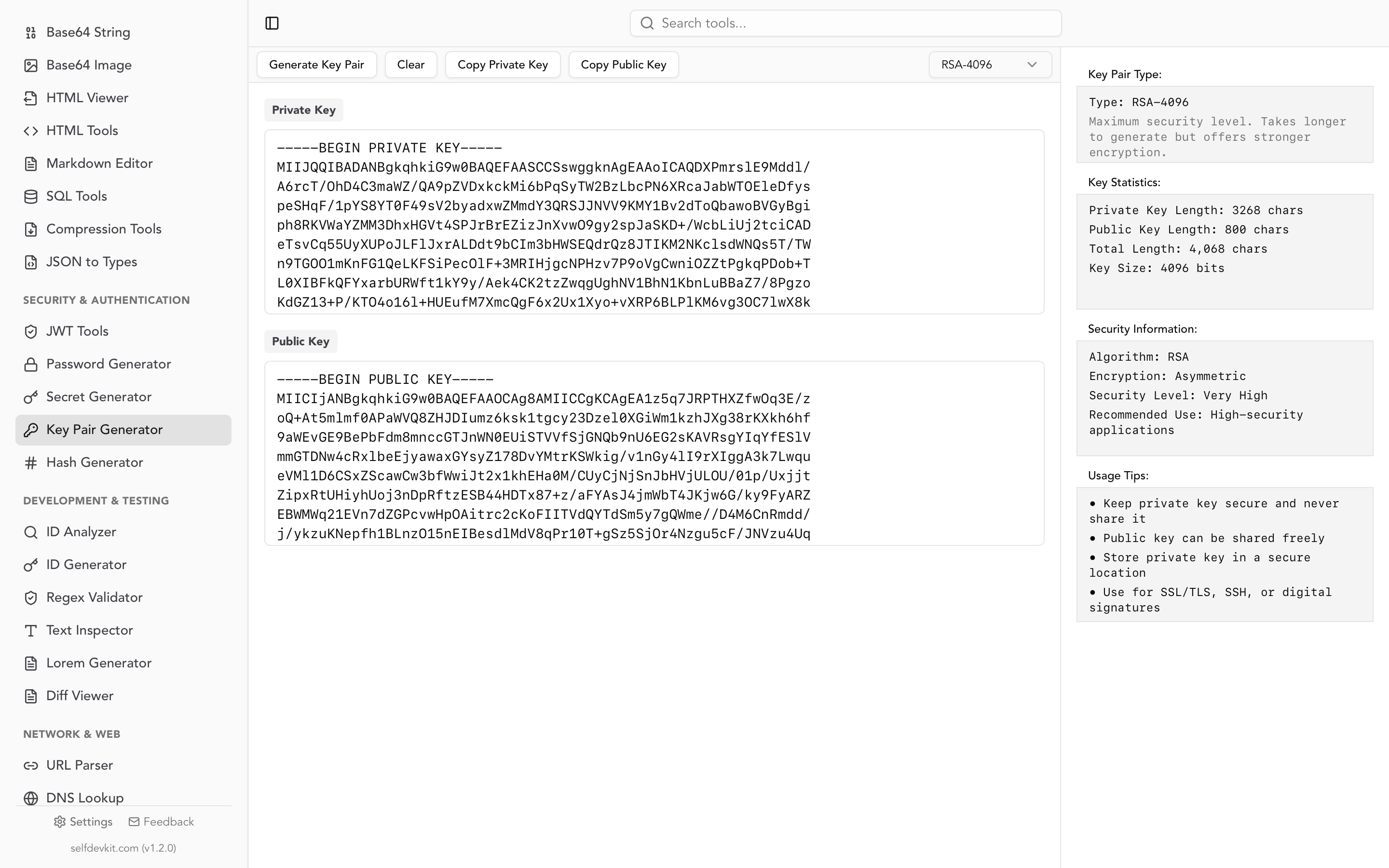Click the Key Pair Generator key icon
The height and width of the screenshot is (868, 1389).
(31, 429)
